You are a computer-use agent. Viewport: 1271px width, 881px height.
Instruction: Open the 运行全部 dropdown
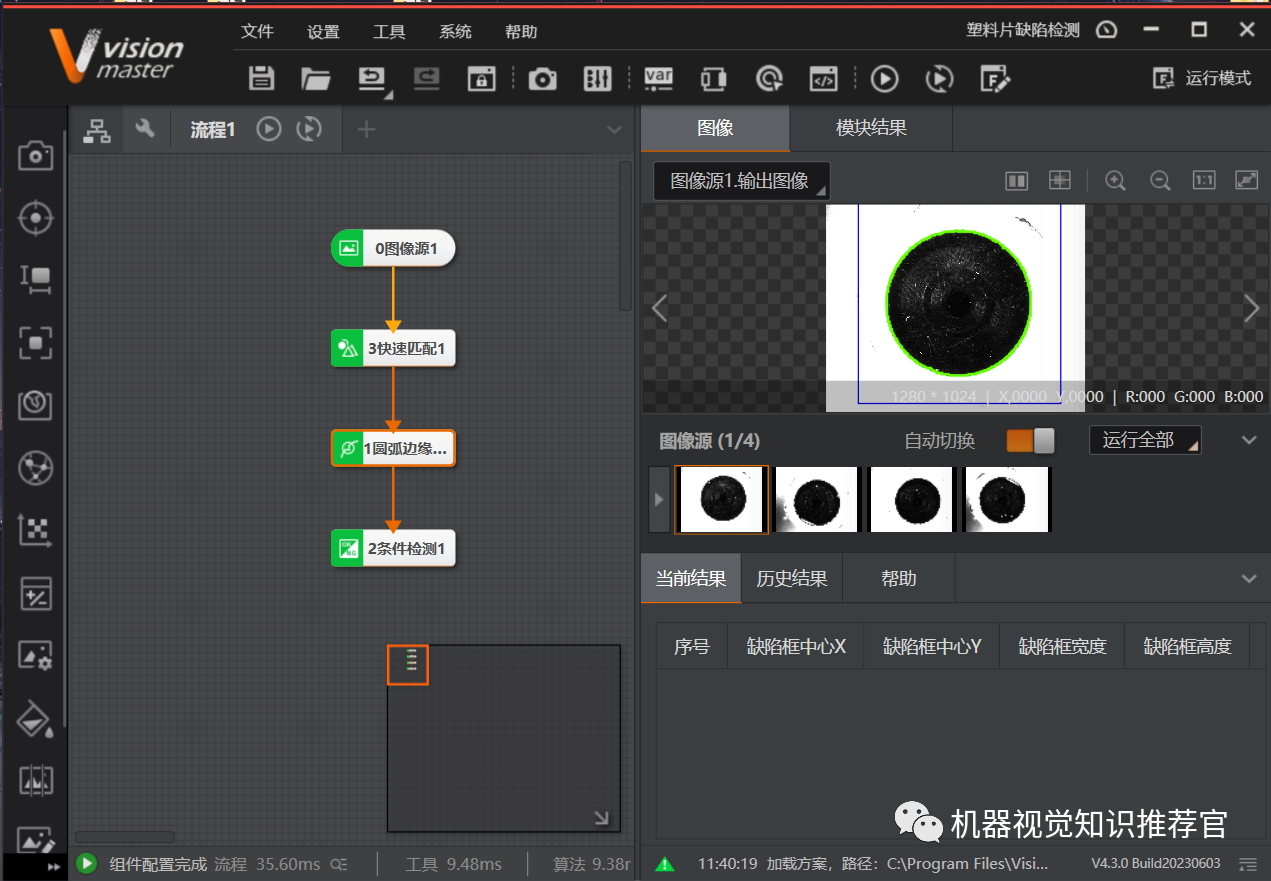pos(1145,440)
